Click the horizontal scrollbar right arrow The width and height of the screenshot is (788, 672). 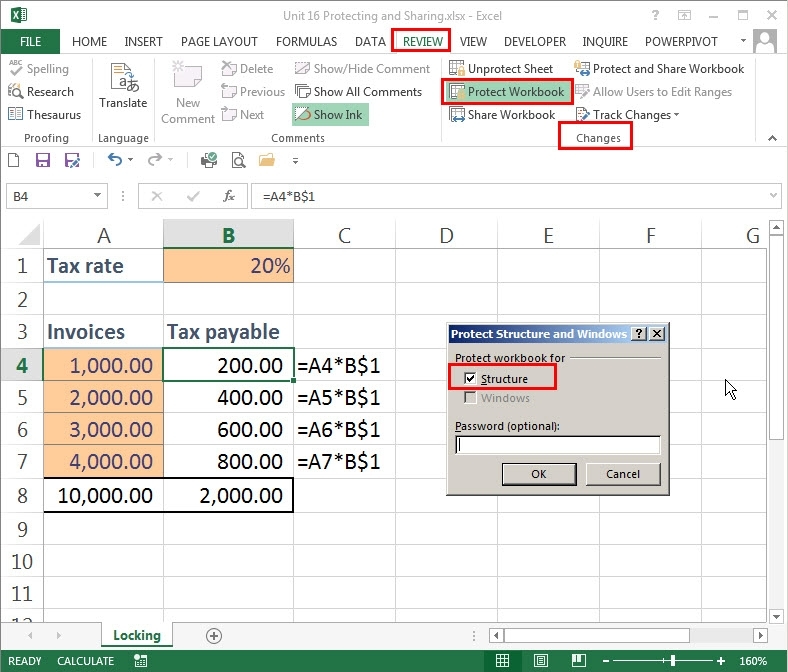(761, 635)
